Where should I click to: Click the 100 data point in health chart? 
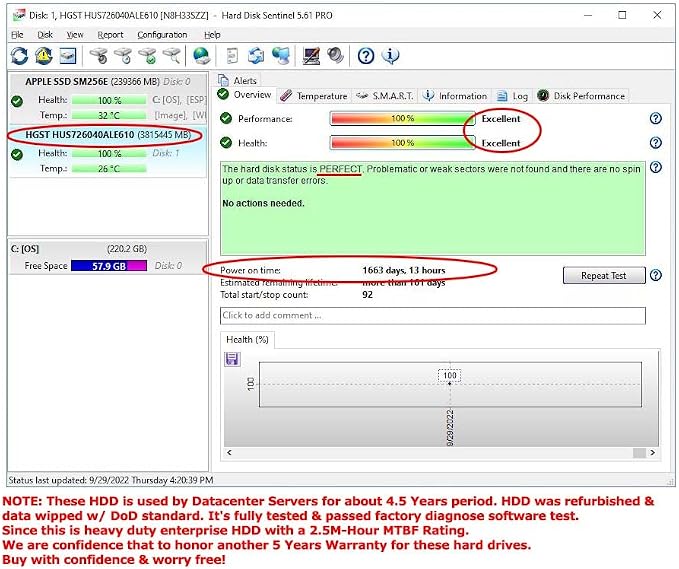tap(449, 384)
